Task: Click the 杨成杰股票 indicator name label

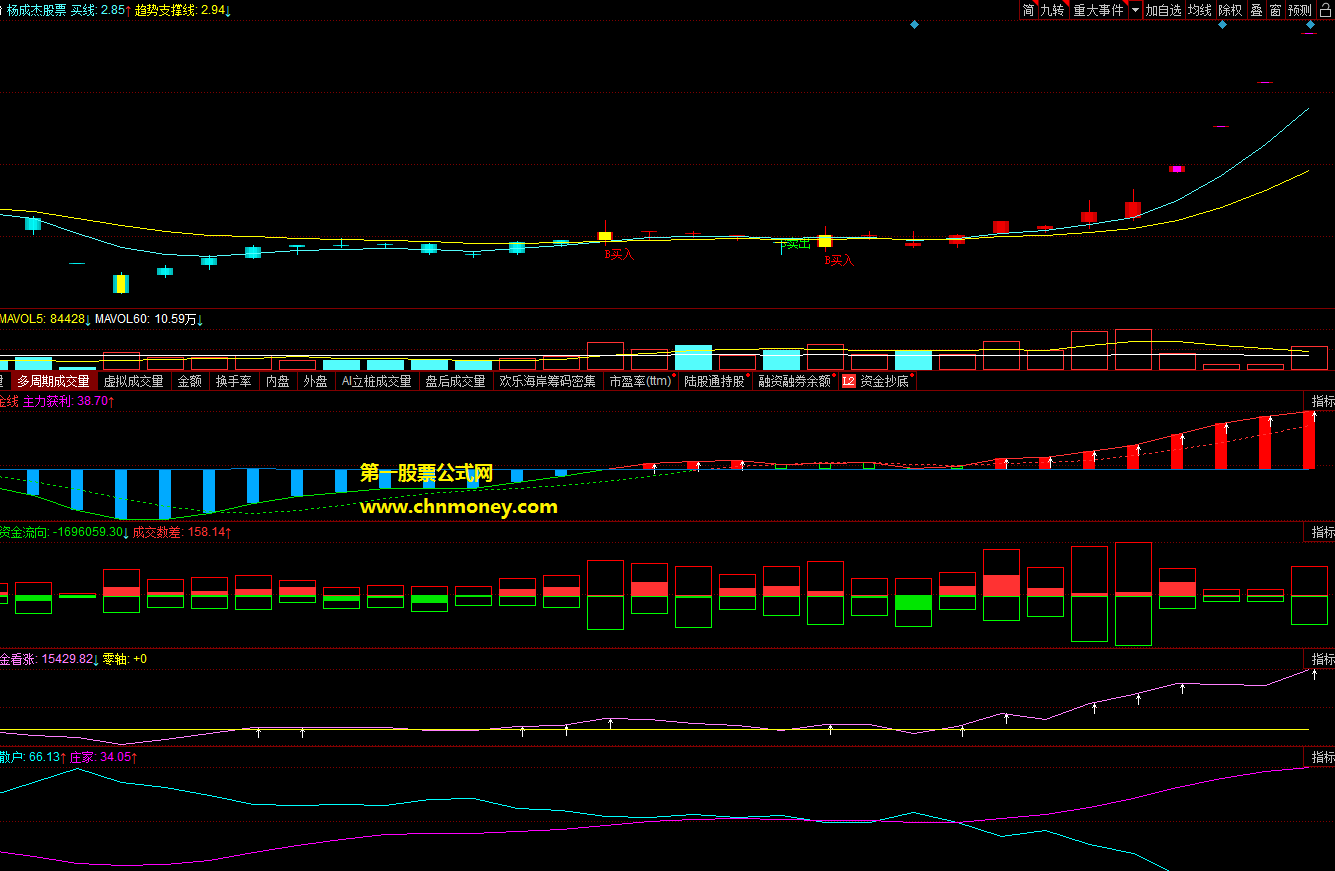Action: point(35,10)
